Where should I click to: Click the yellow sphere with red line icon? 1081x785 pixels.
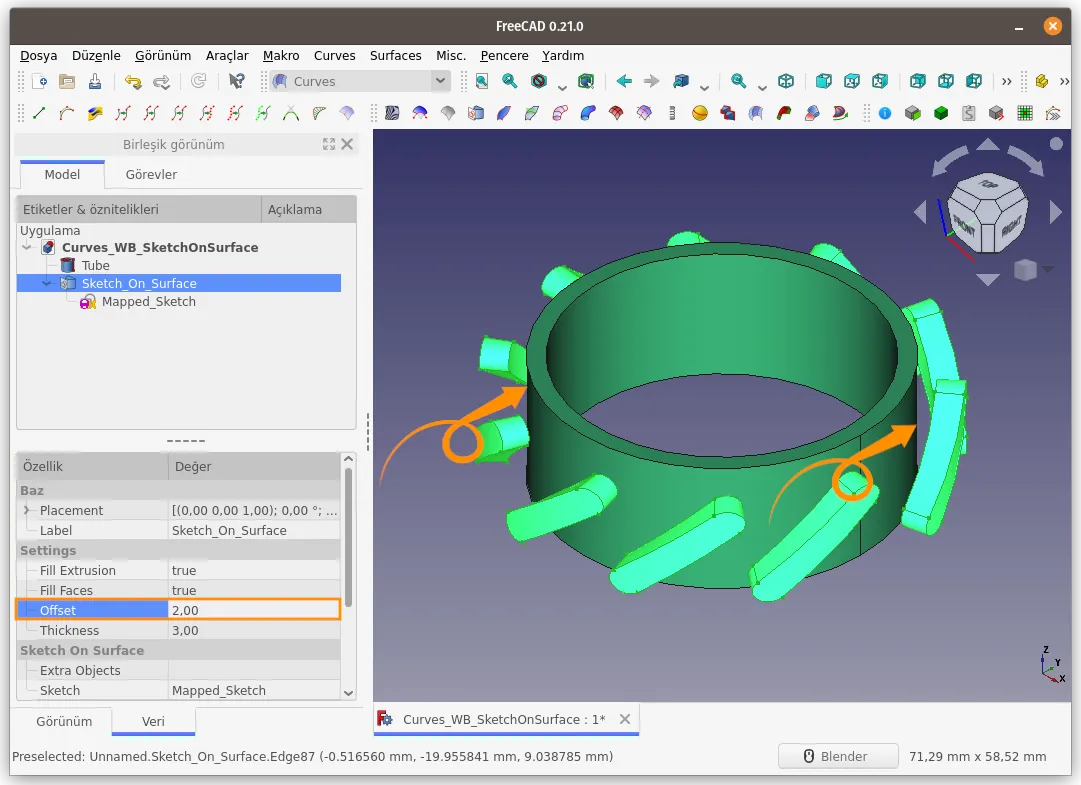[x=700, y=113]
